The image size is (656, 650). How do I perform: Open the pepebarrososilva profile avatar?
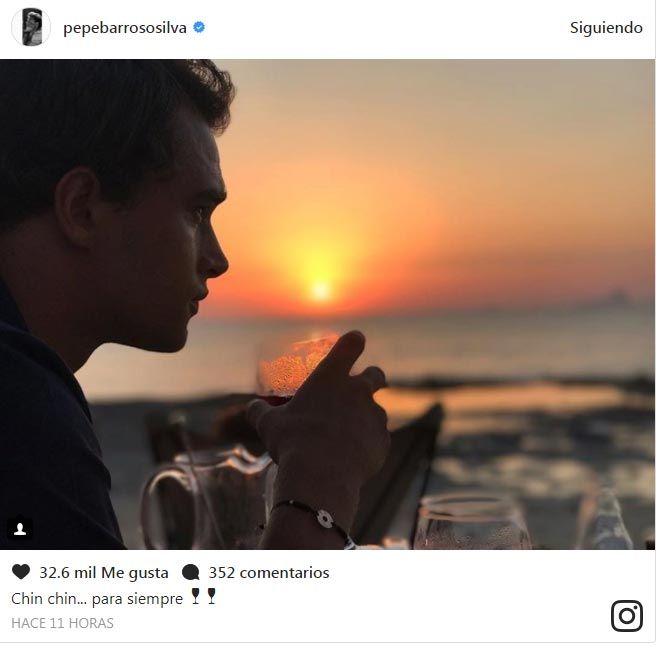31,27
